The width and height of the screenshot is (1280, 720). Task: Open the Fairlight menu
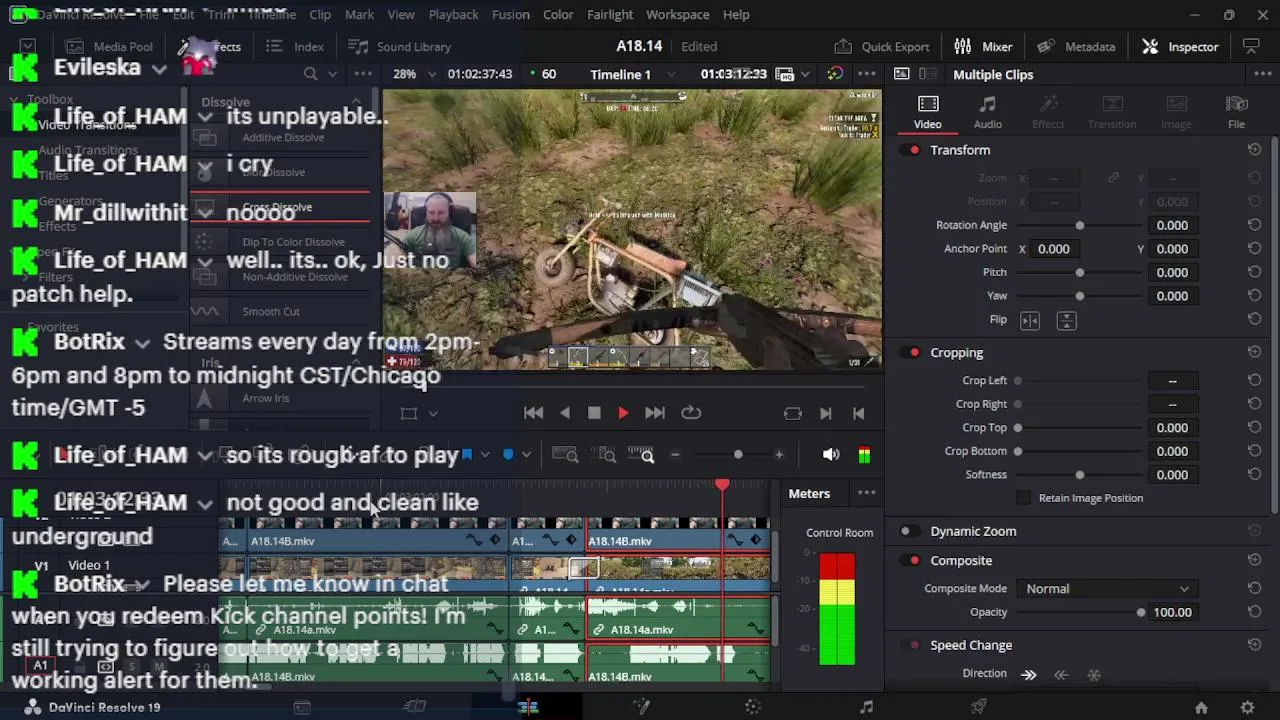pyautogui.click(x=610, y=14)
